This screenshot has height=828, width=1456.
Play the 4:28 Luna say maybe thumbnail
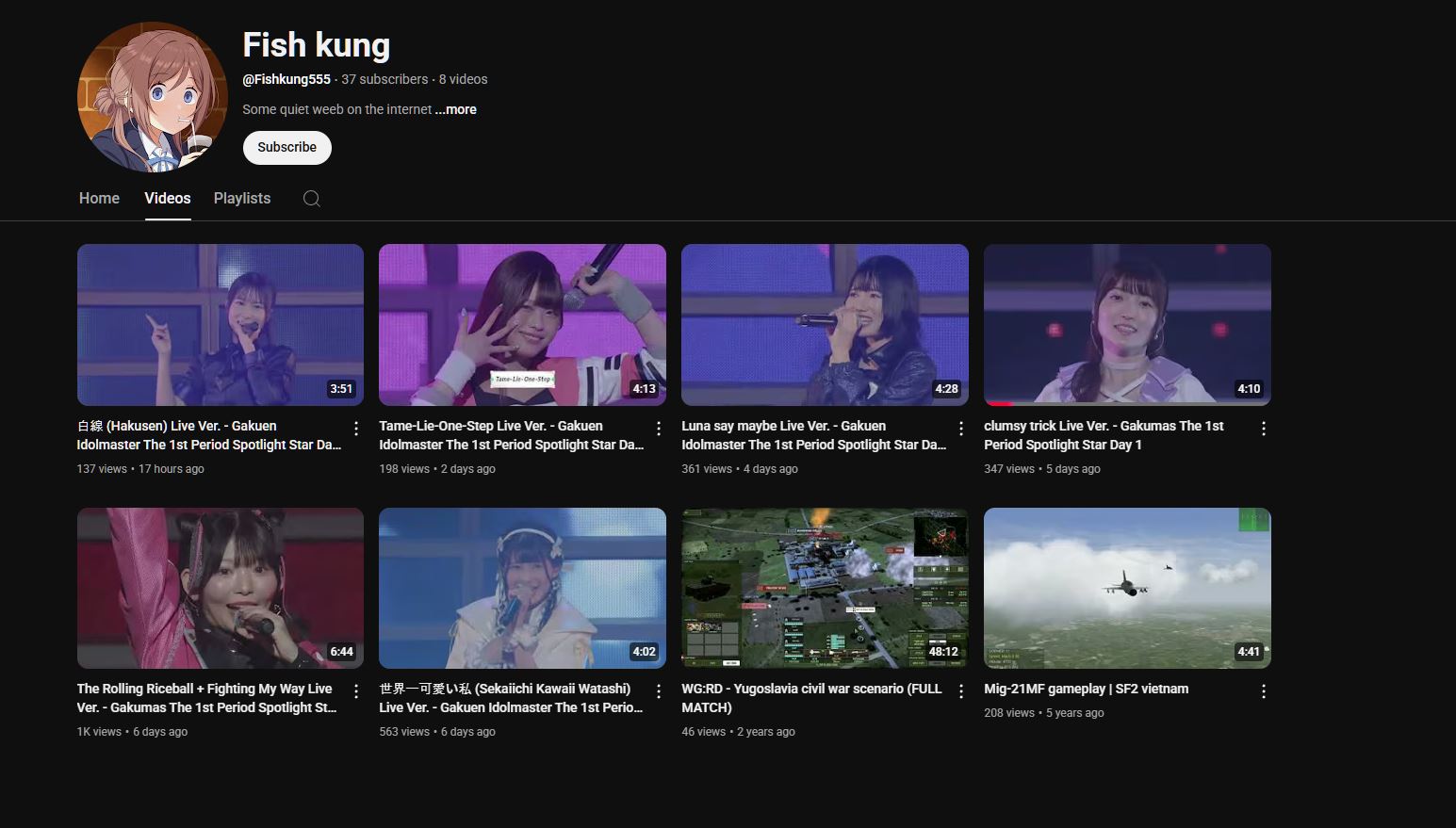pyautogui.click(x=825, y=325)
